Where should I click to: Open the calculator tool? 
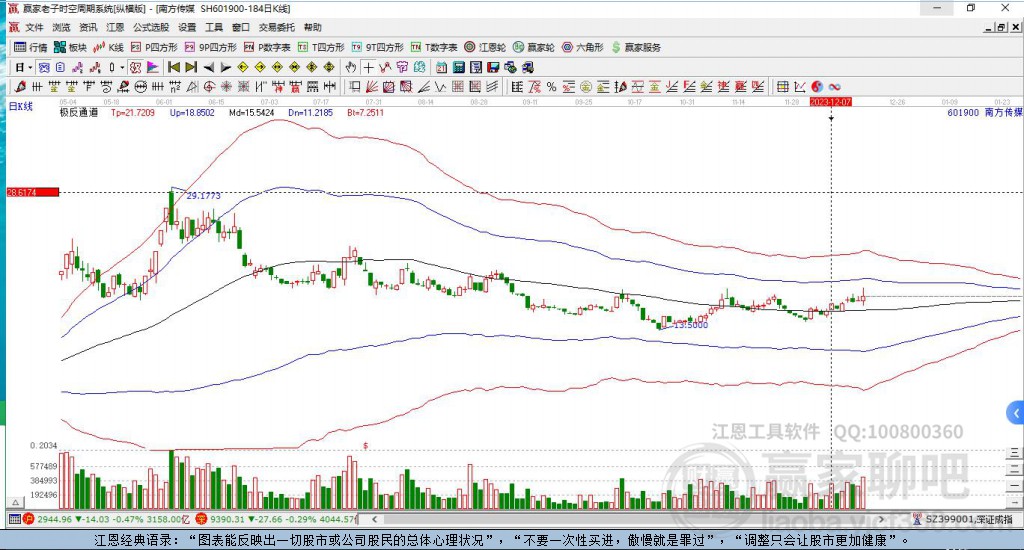(458, 67)
